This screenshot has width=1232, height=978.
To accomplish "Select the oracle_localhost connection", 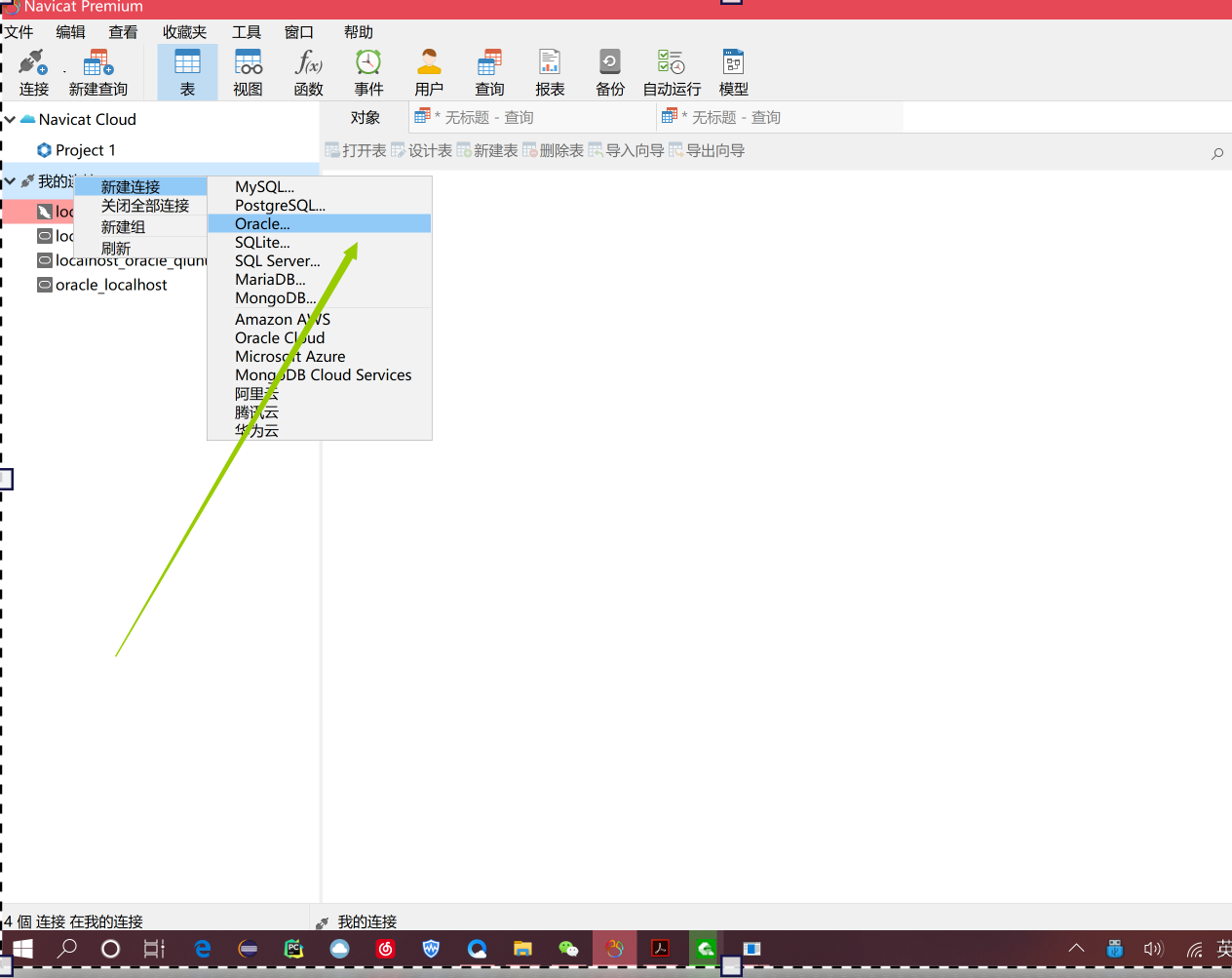I will click(x=102, y=285).
